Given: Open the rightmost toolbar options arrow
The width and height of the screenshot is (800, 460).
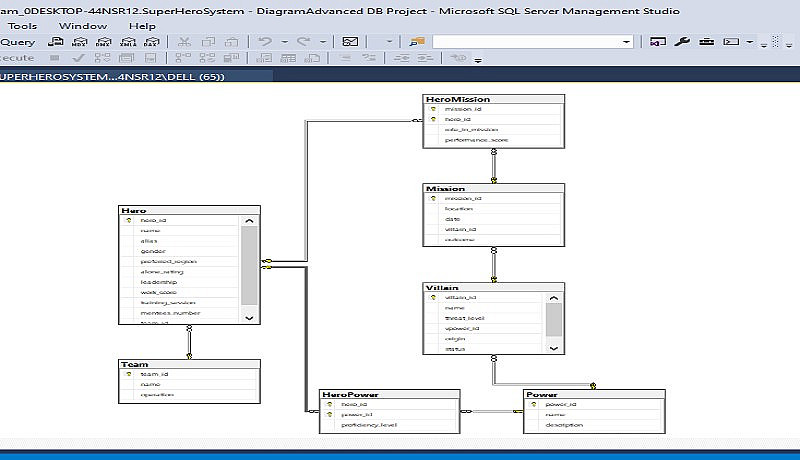Looking at the screenshot, I should (x=789, y=45).
